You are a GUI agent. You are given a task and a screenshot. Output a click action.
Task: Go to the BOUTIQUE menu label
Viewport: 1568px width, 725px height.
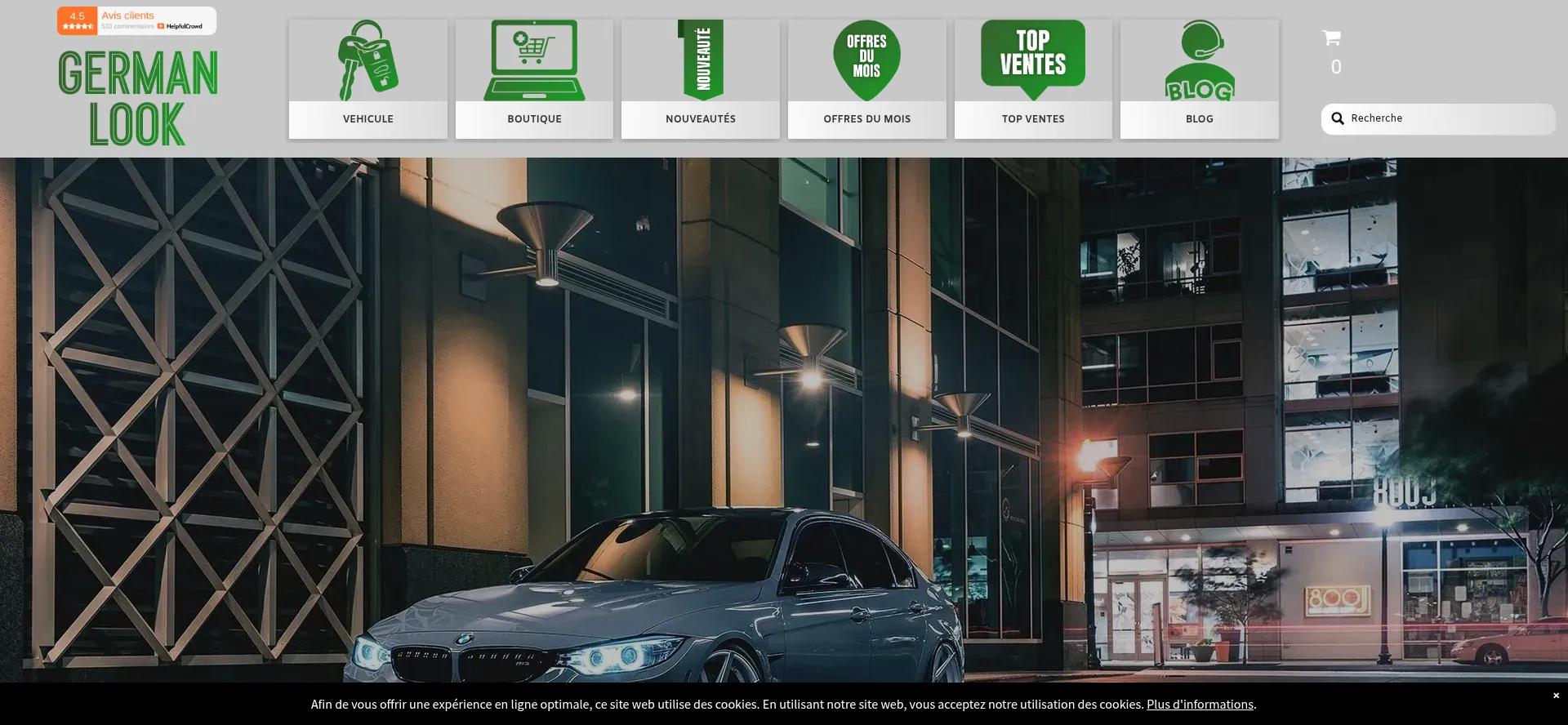(x=534, y=119)
